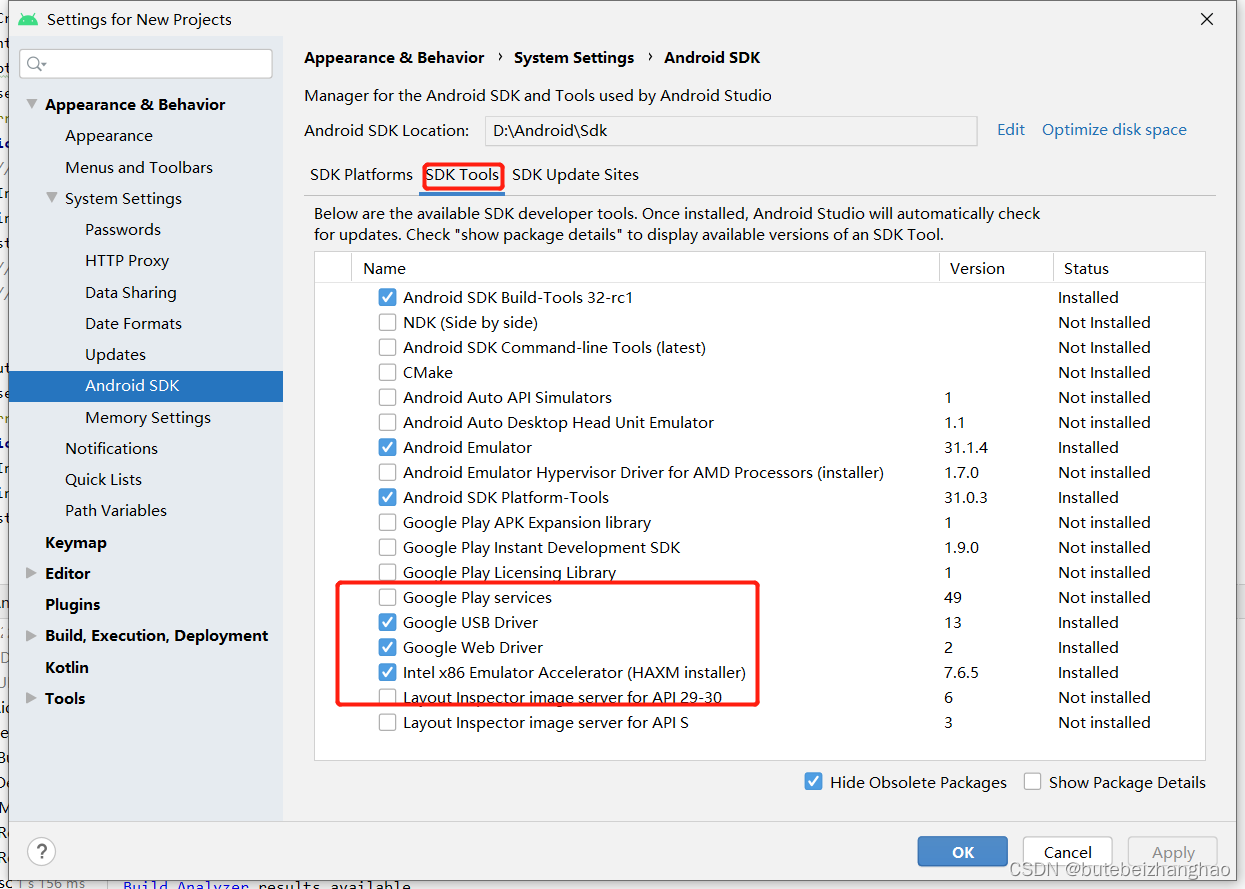The width and height of the screenshot is (1245, 889).
Task: Click the help question mark icon
Action: tap(41, 851)
